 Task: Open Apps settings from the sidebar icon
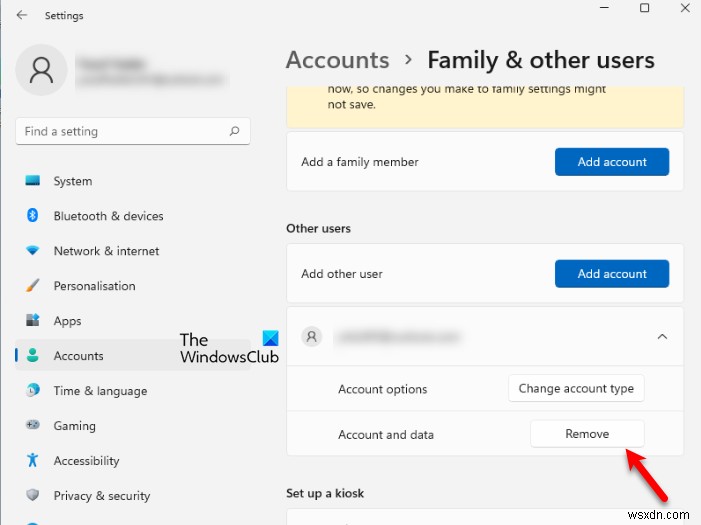33,321
